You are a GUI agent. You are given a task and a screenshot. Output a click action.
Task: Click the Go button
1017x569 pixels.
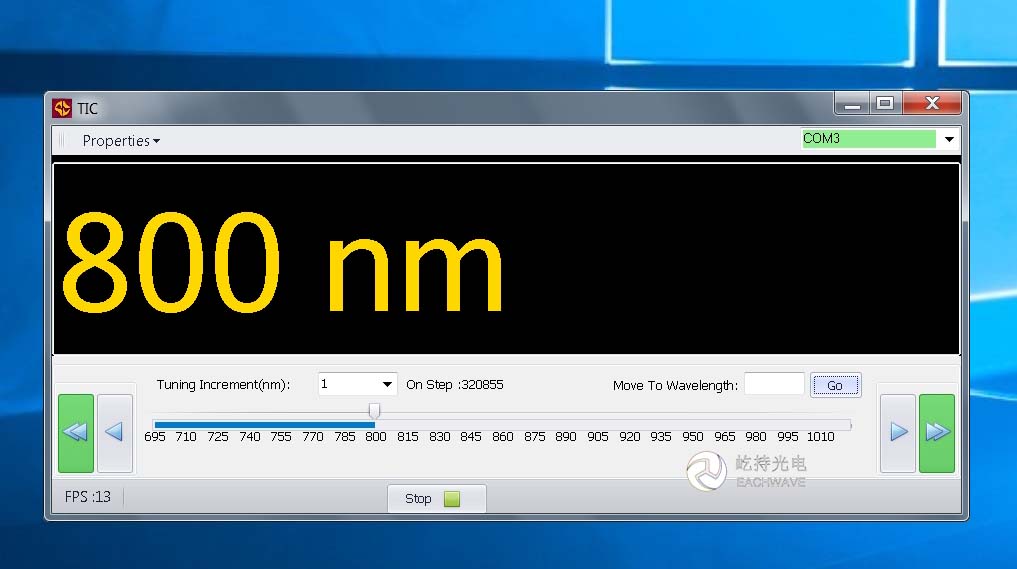[x=835, y=385]
